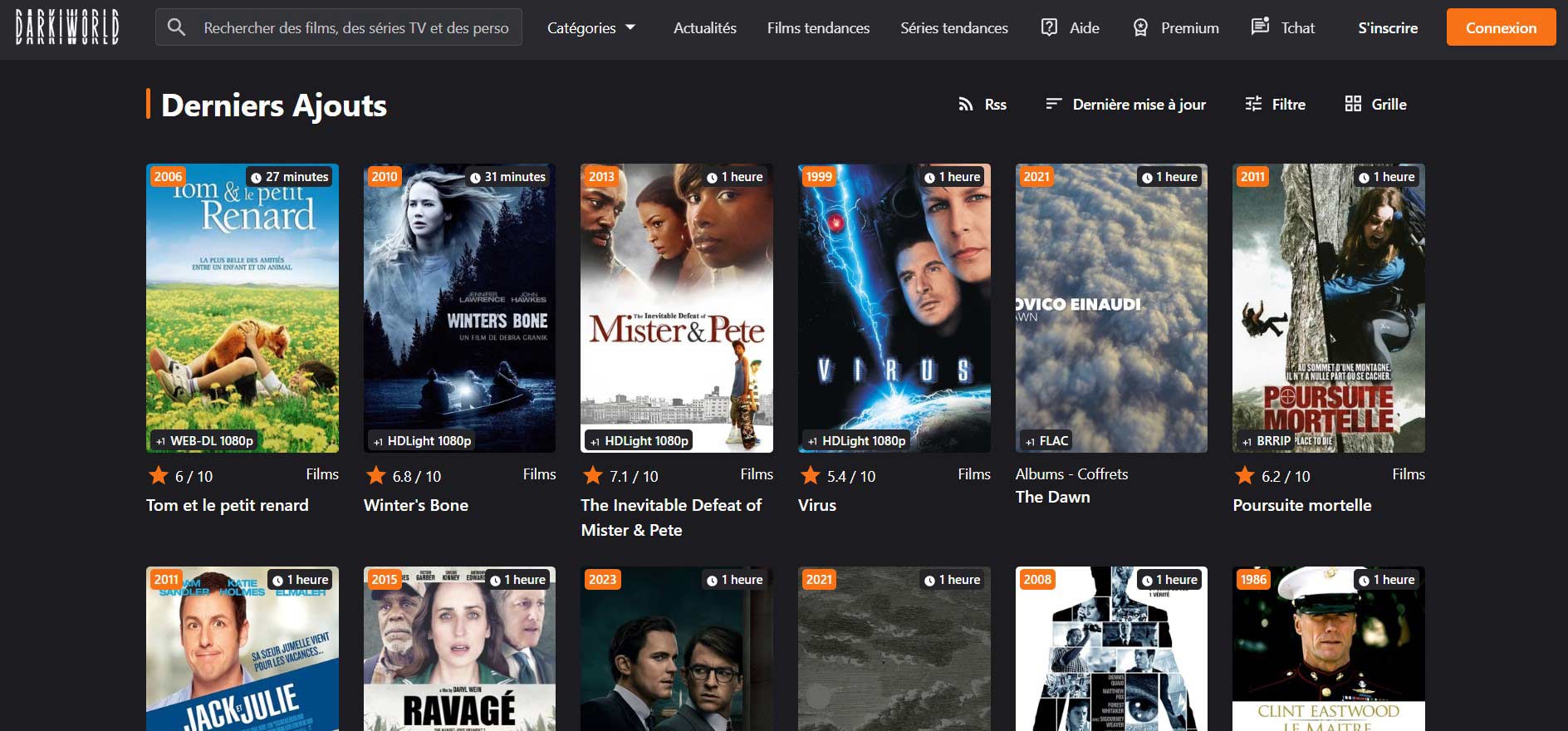1568x731 pixels.
Task: Open the Actualités menu item
Action: 705,27
